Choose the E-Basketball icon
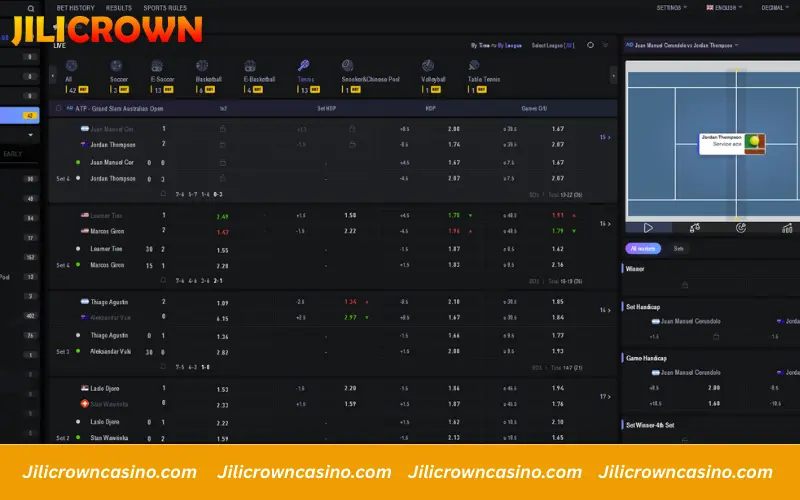Viewport: 800px width, 500px height. pos(249,65)
